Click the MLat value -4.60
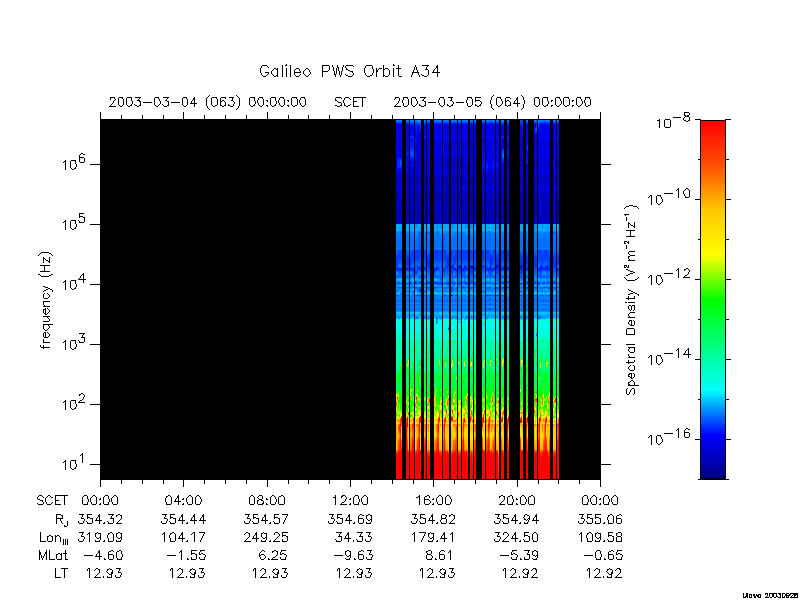 click(x=102, y=555)
